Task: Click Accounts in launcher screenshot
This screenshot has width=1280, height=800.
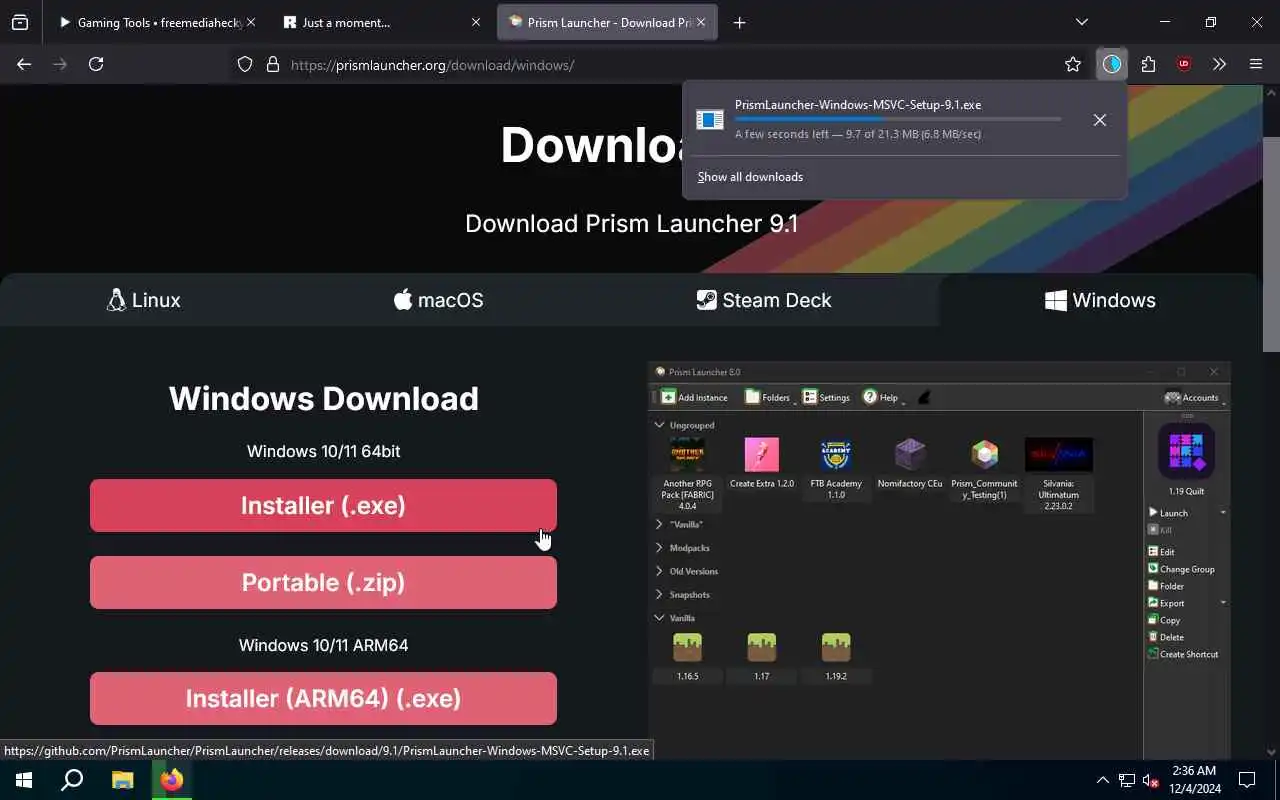Action: (1193, 397)
